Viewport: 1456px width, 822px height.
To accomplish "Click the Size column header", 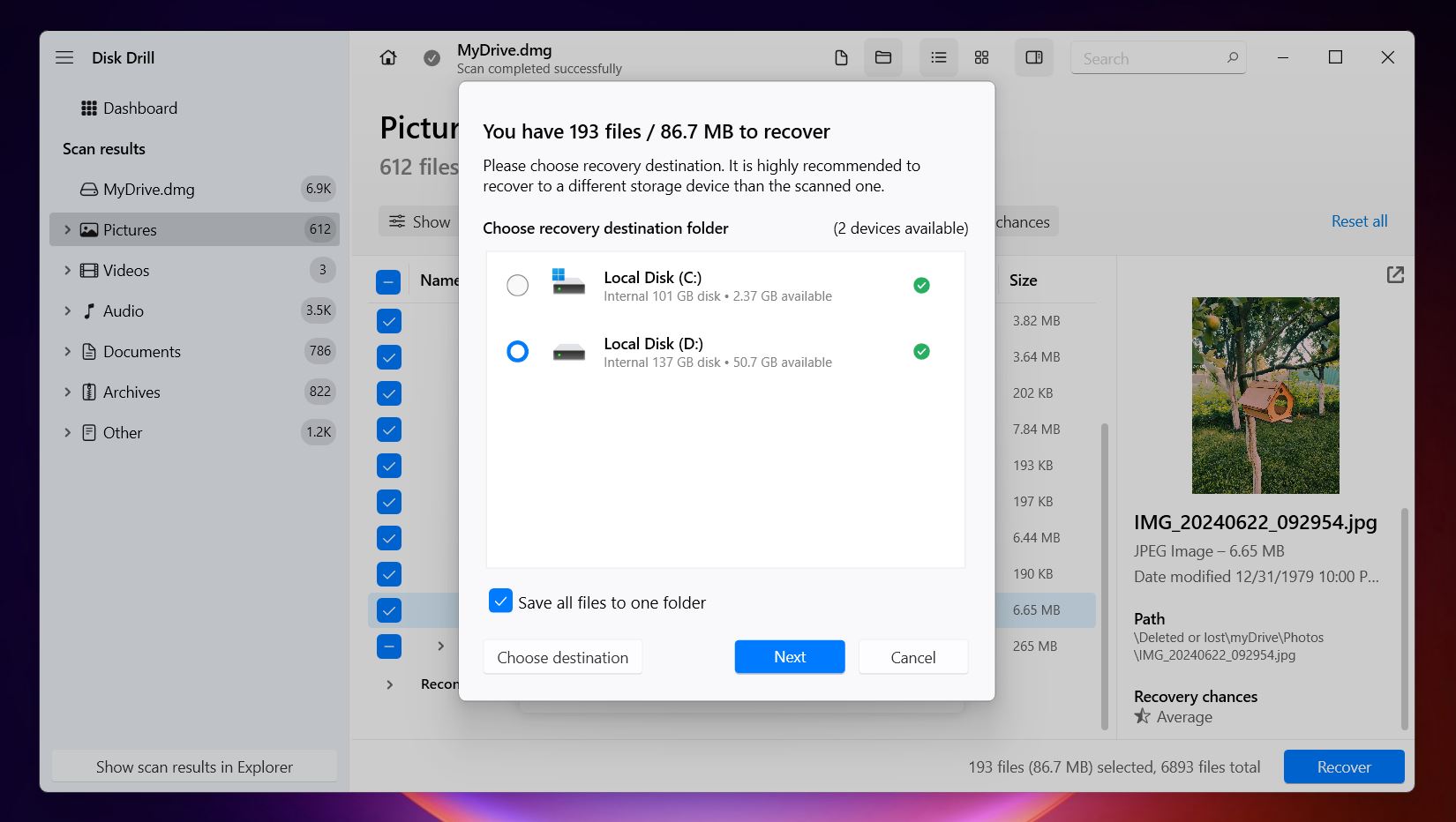I will [1024, 280].
